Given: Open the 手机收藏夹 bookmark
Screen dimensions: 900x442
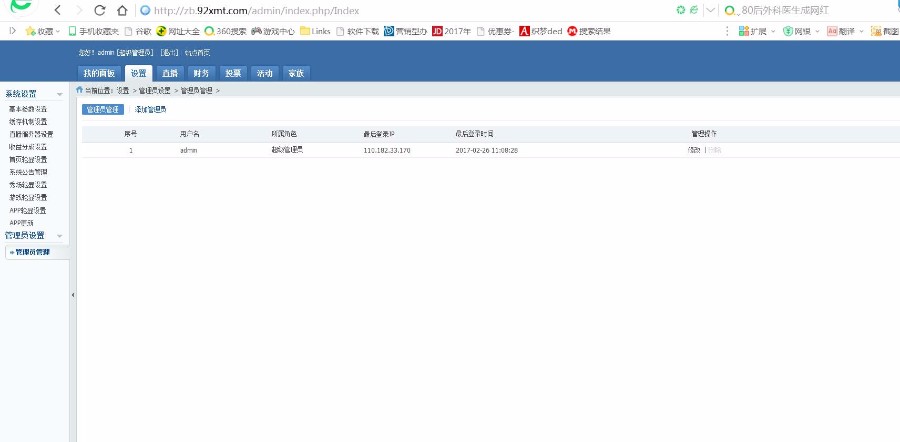Looking at the screenshot, I should coord(94,32).
